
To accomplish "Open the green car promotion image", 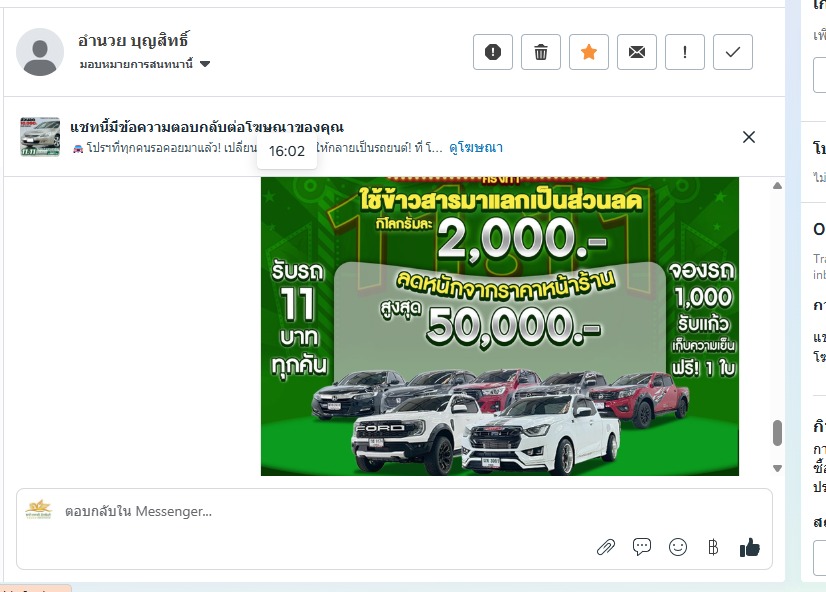I will coord(499,326).
